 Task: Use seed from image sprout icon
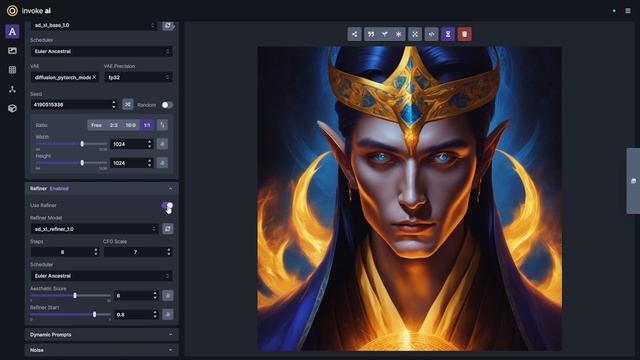click(x=384, y=34)
